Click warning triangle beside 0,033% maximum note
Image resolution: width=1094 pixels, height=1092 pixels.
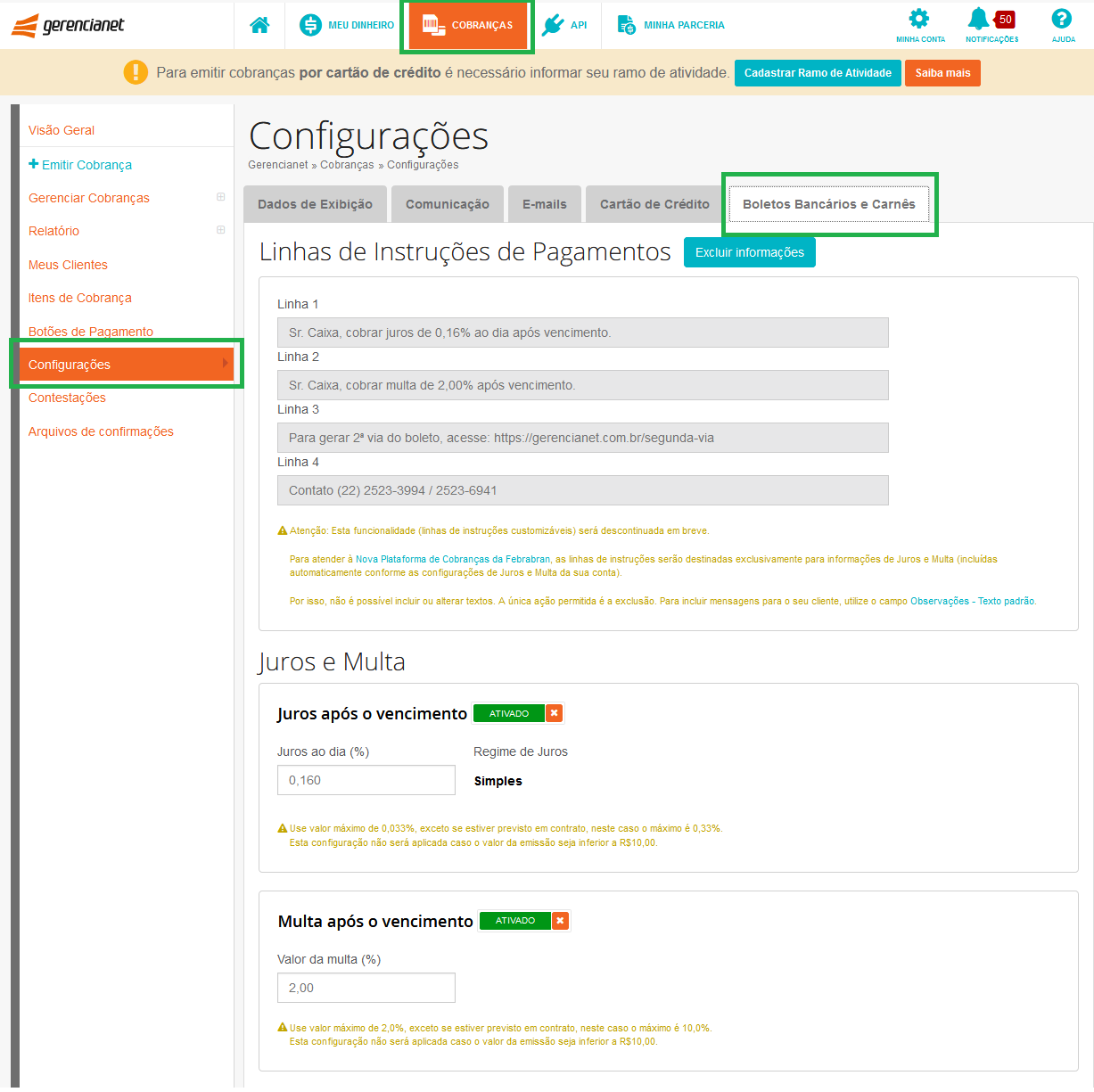tap(283, 828)
